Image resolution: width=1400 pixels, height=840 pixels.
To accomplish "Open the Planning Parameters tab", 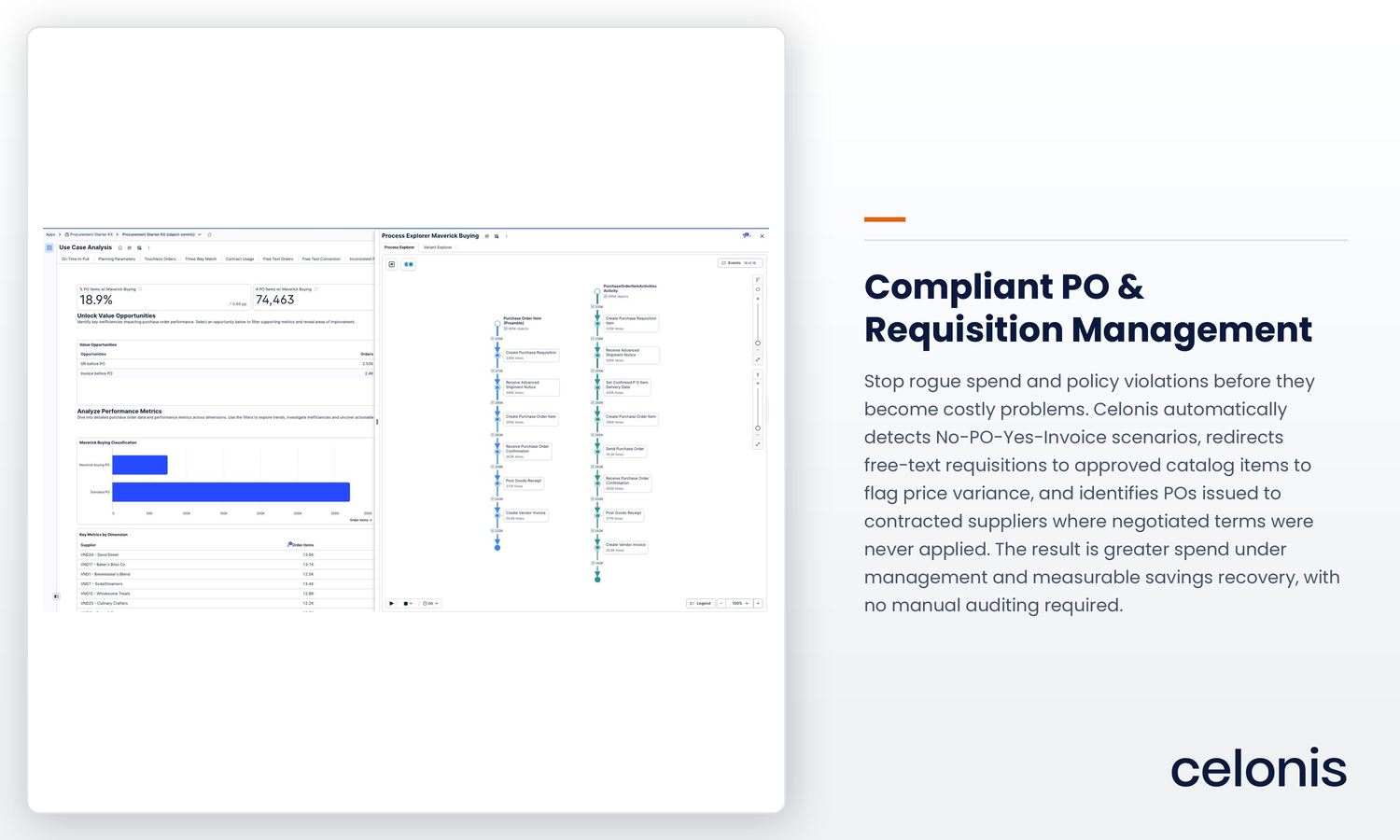I will pyautogui.click(x=117, y=259).
